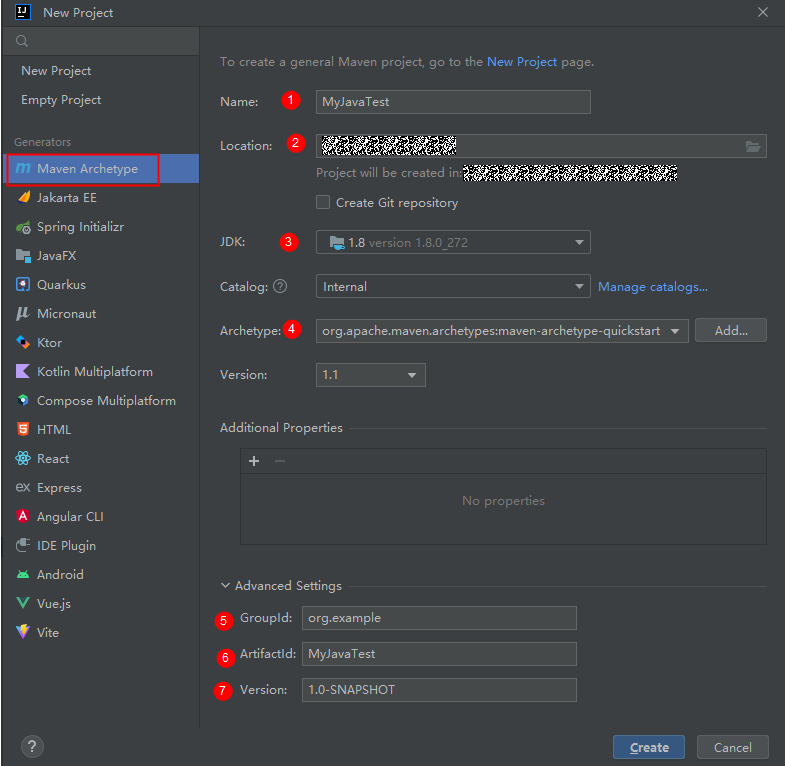Select the Kotlin Multiplatform icon
Viewport: 785px width, 766px height.
[x=23, y=372]
